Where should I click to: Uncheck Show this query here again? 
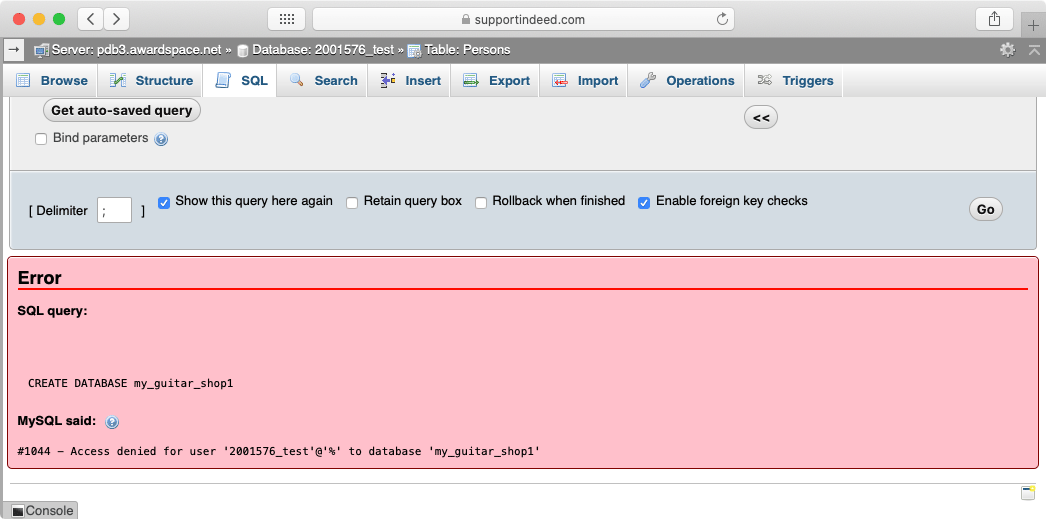pyautogui.click(x=165, y=202)
